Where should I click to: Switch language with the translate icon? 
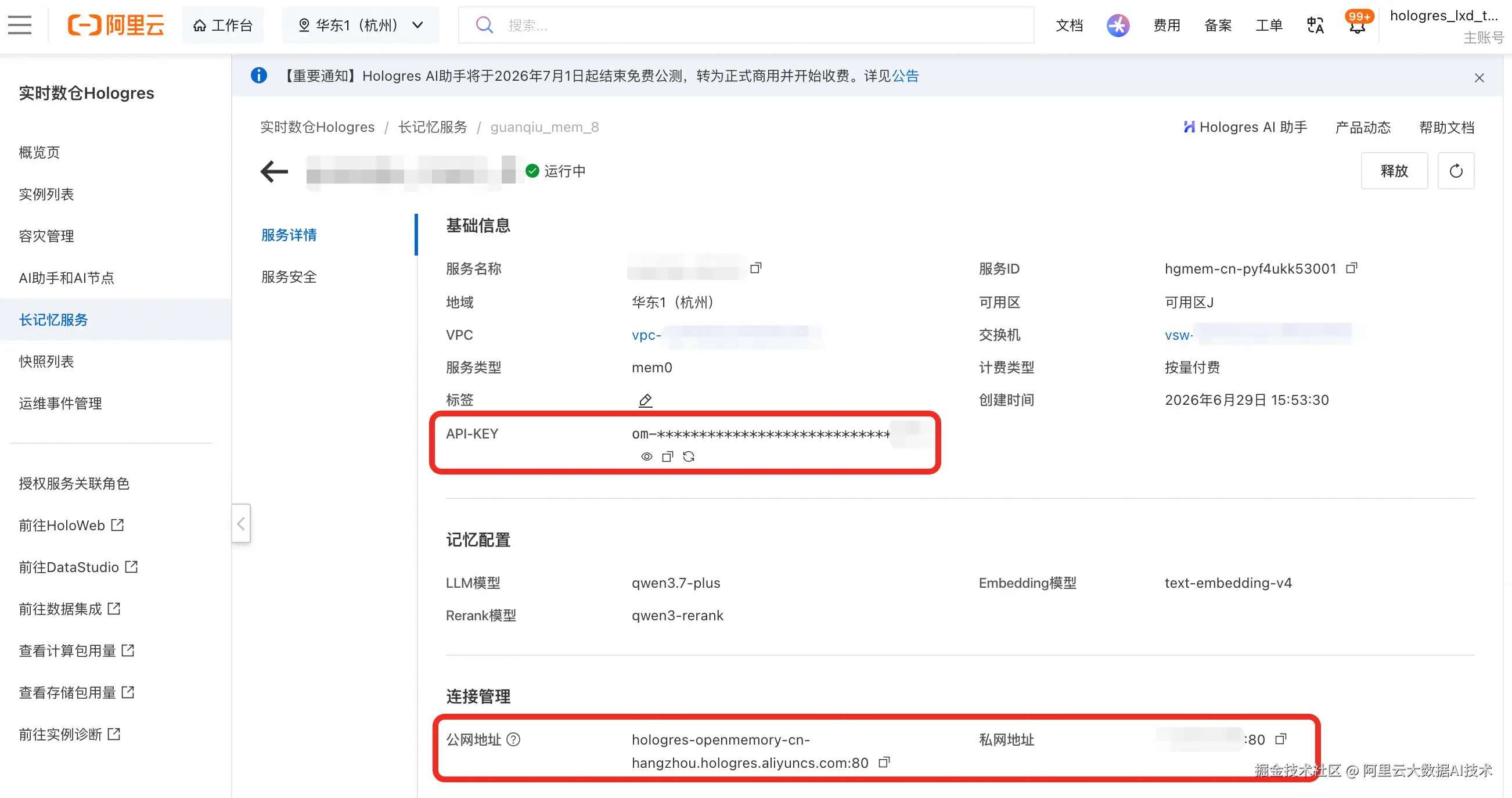tap(1315, 25)
